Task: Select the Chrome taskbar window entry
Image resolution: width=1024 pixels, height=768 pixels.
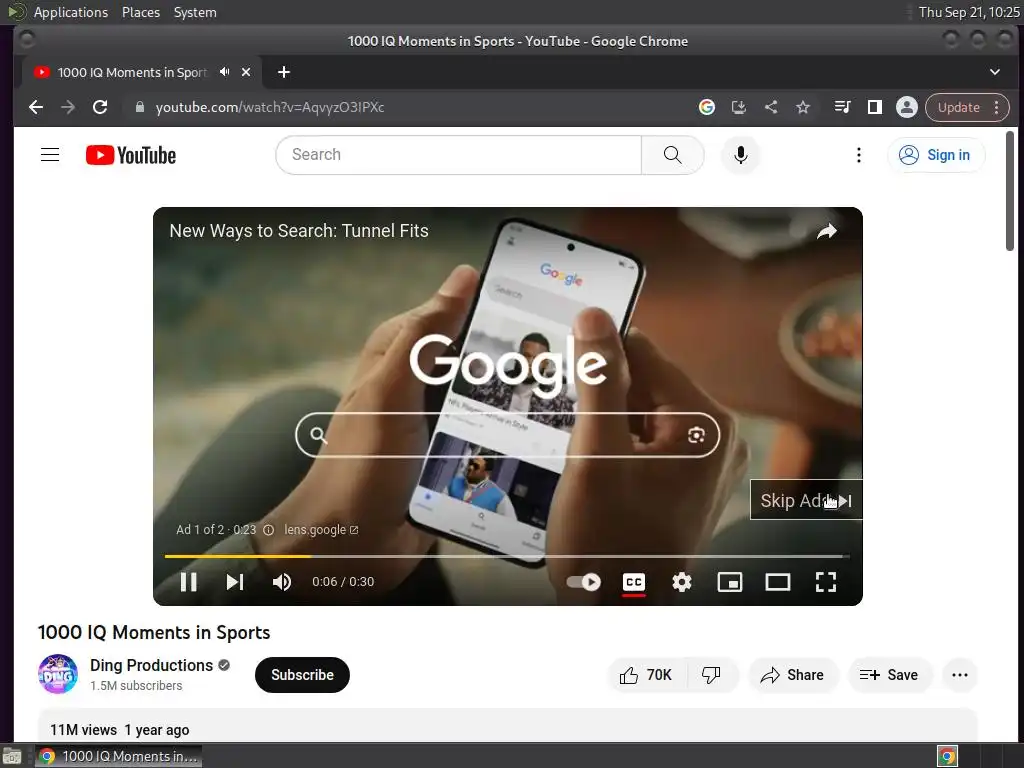Action: point(119,756)
